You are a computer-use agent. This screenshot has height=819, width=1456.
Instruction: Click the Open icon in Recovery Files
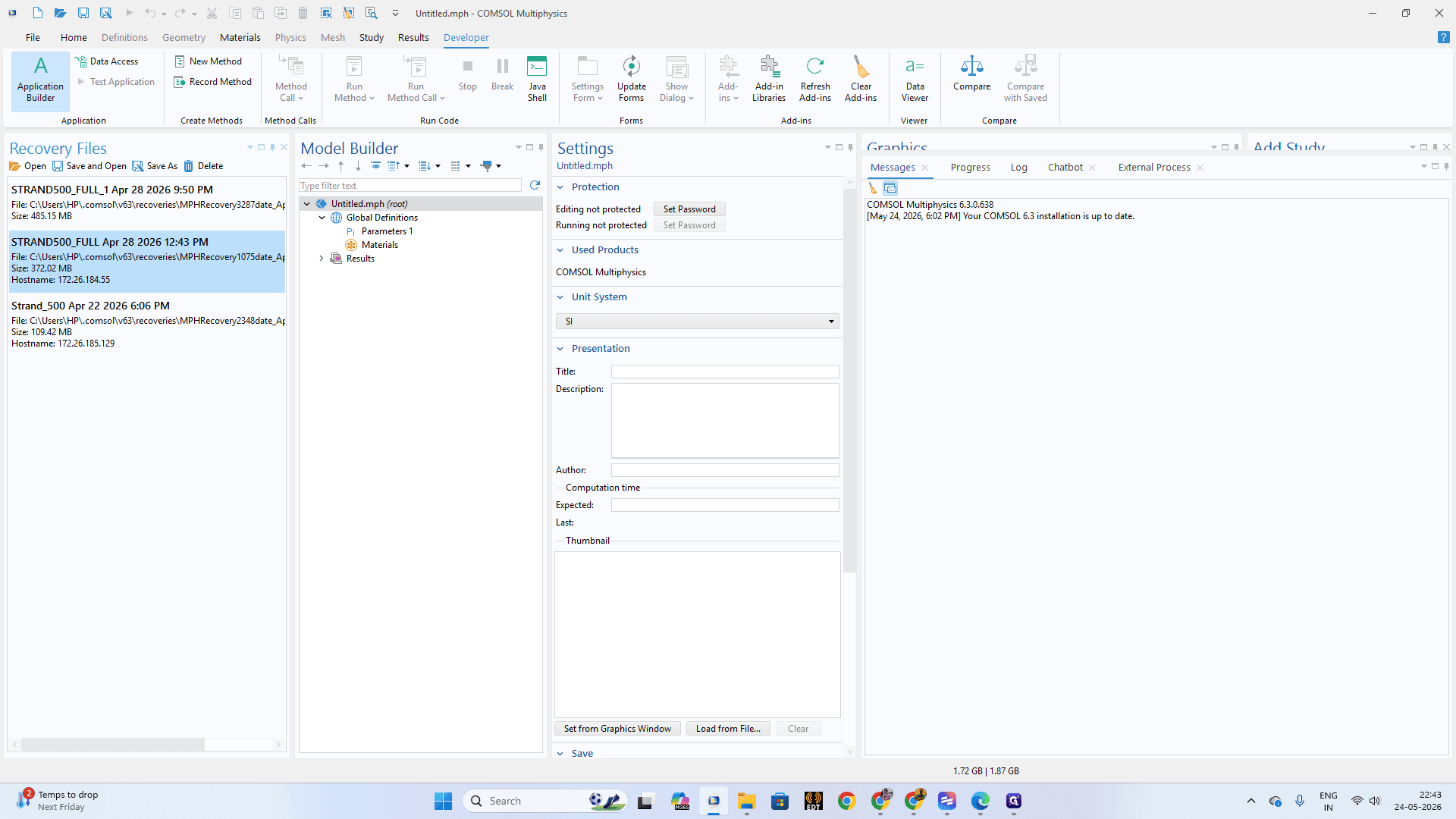tap(14, 166)
